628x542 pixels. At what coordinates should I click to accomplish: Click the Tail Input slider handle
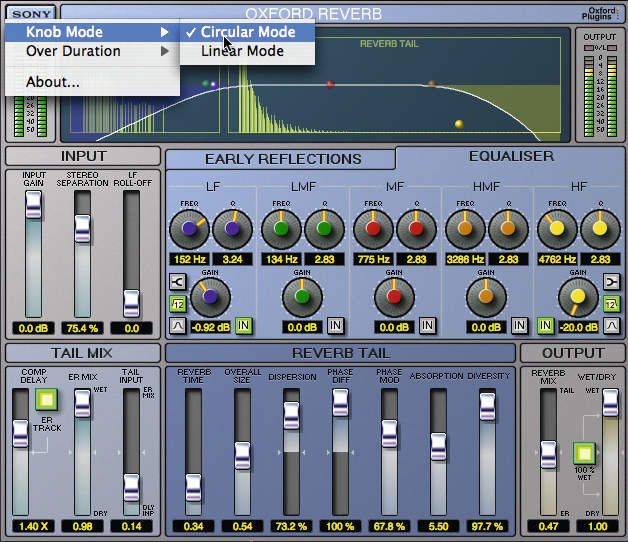(131, 488)
